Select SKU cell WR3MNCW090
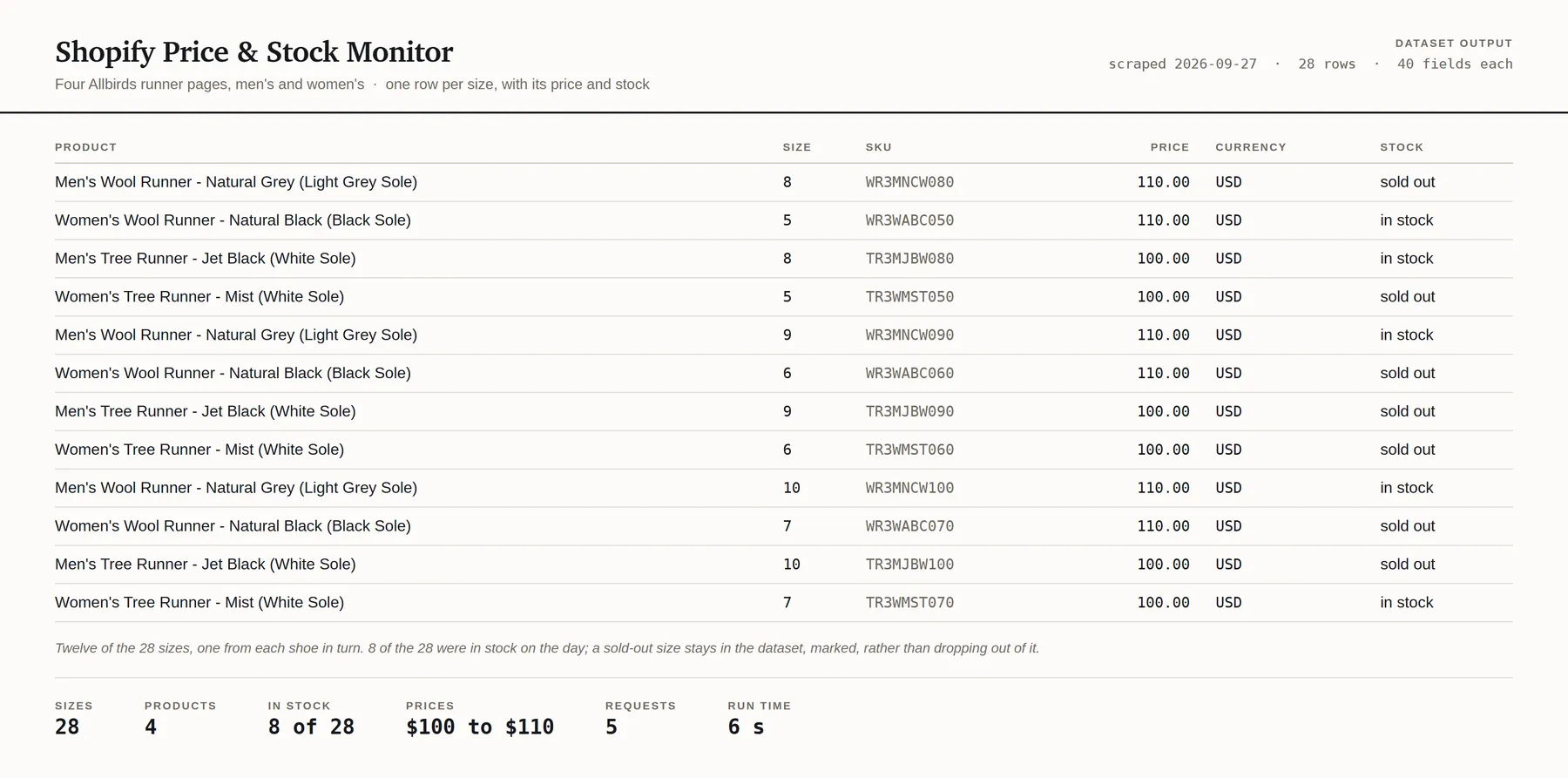Viewport: 1568px width, 778px height. point(909,335)
